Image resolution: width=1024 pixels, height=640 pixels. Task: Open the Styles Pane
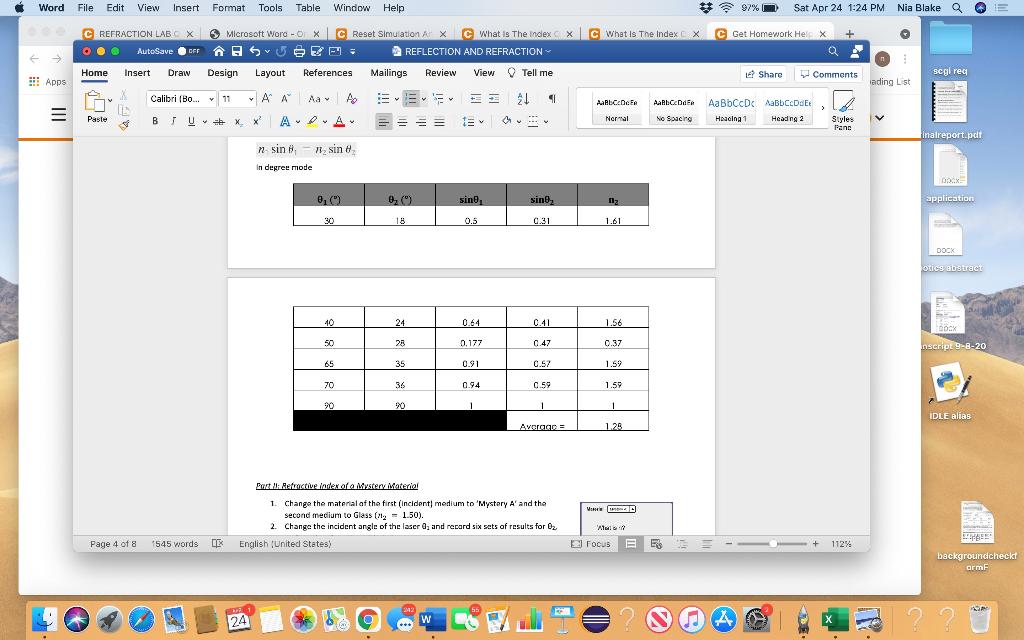[x=843, y=110]
